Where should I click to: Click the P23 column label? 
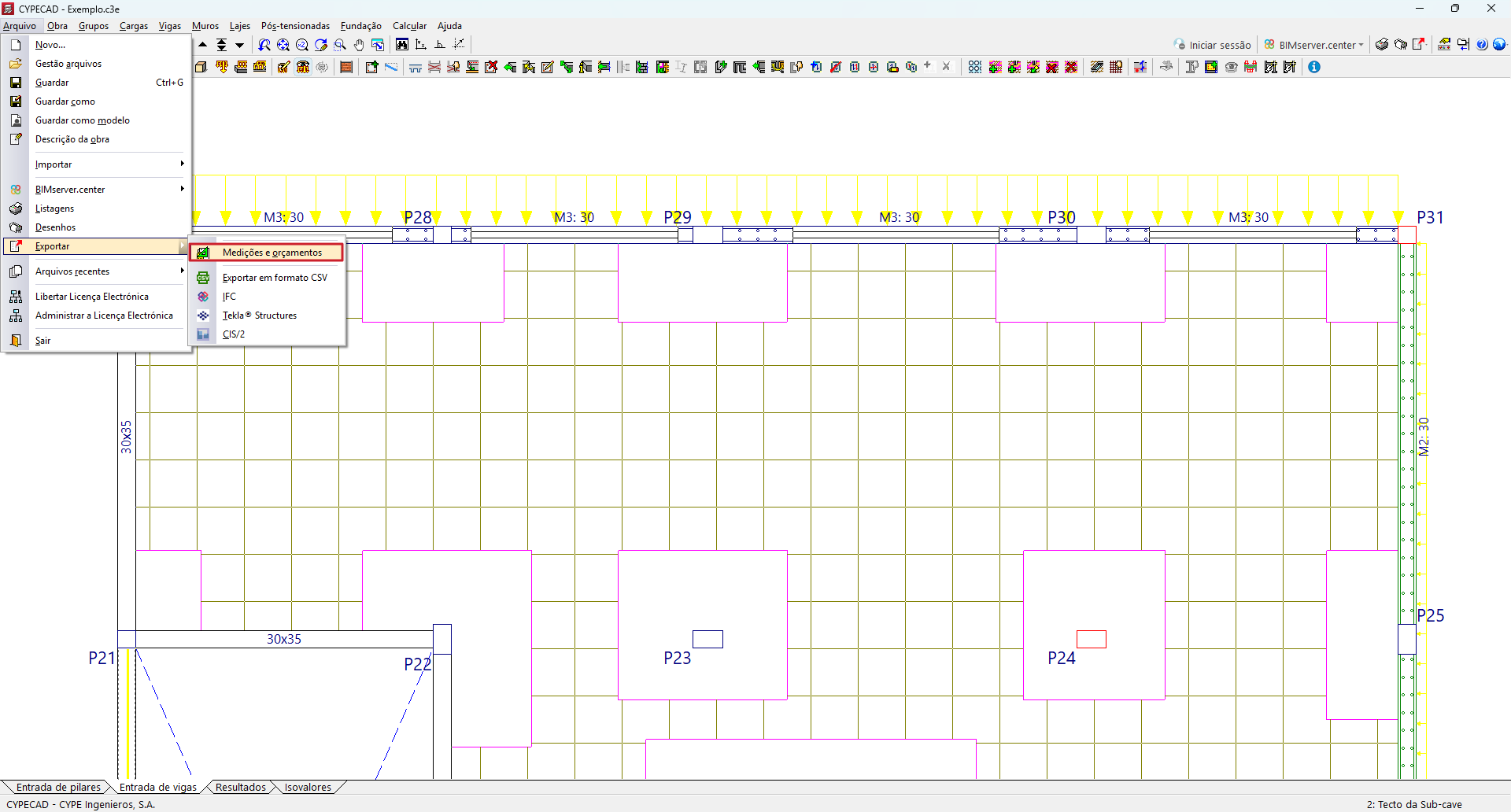tap(677, 658)
